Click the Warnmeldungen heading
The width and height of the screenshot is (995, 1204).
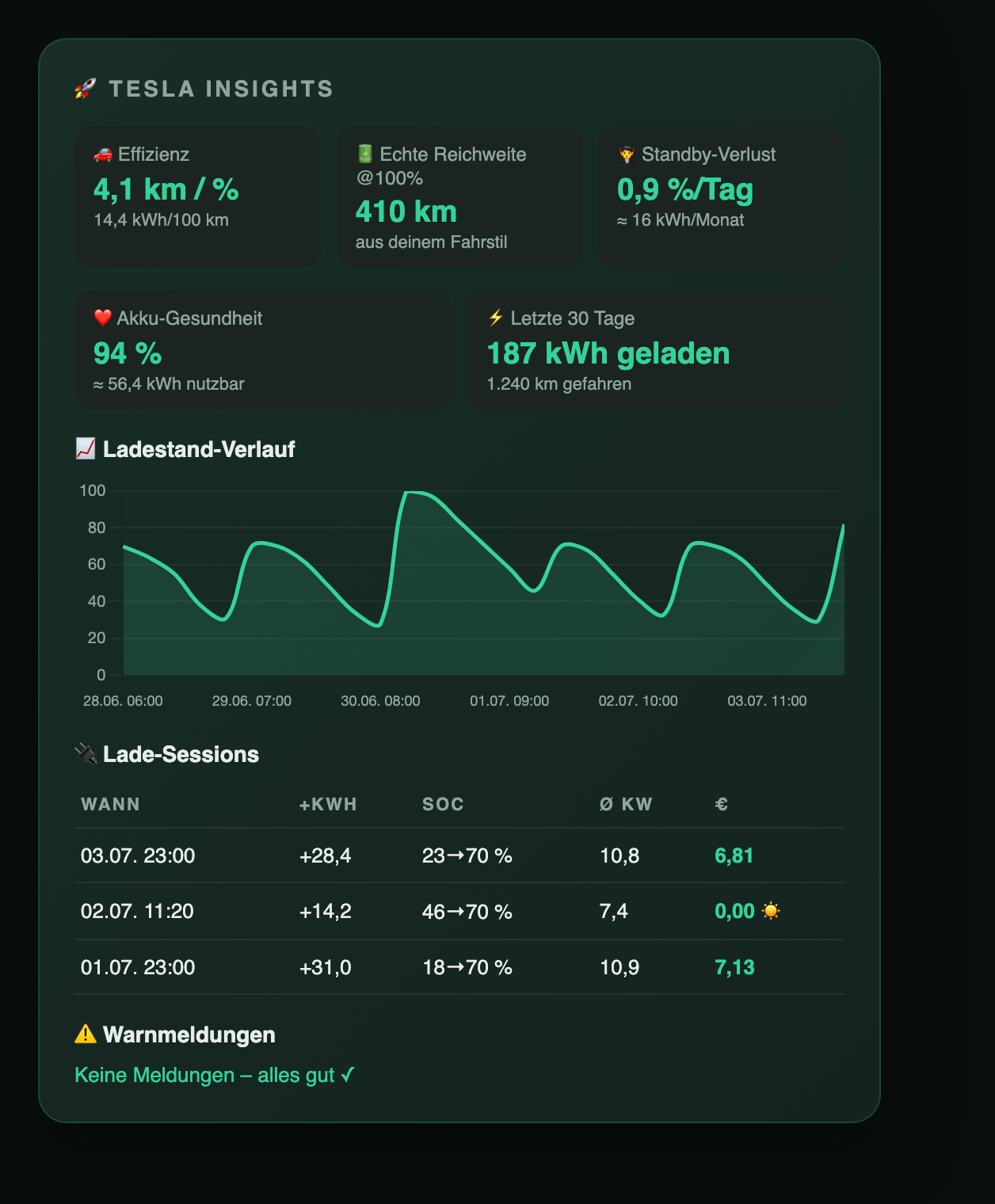pos(189,1034)
